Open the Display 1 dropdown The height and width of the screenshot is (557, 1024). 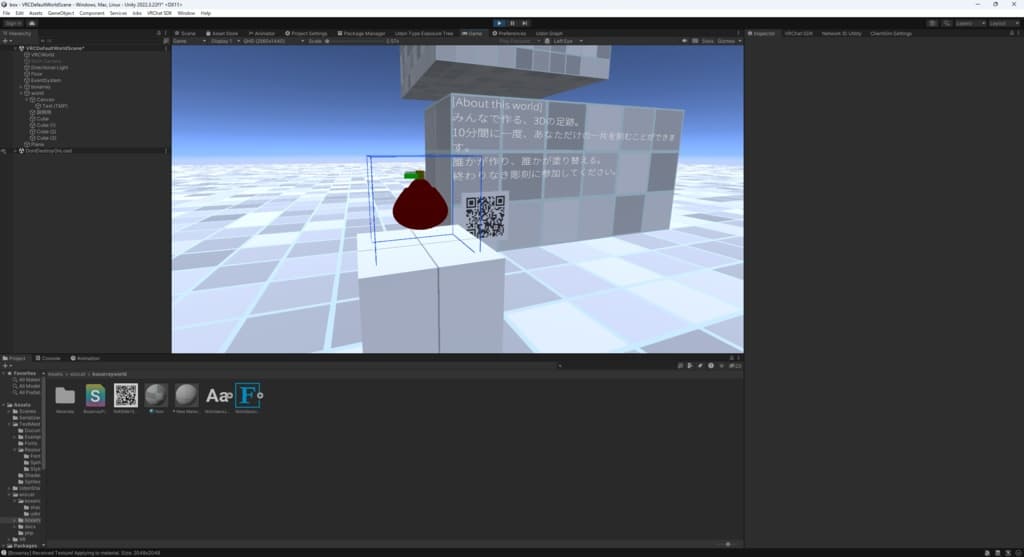point(224,41)
